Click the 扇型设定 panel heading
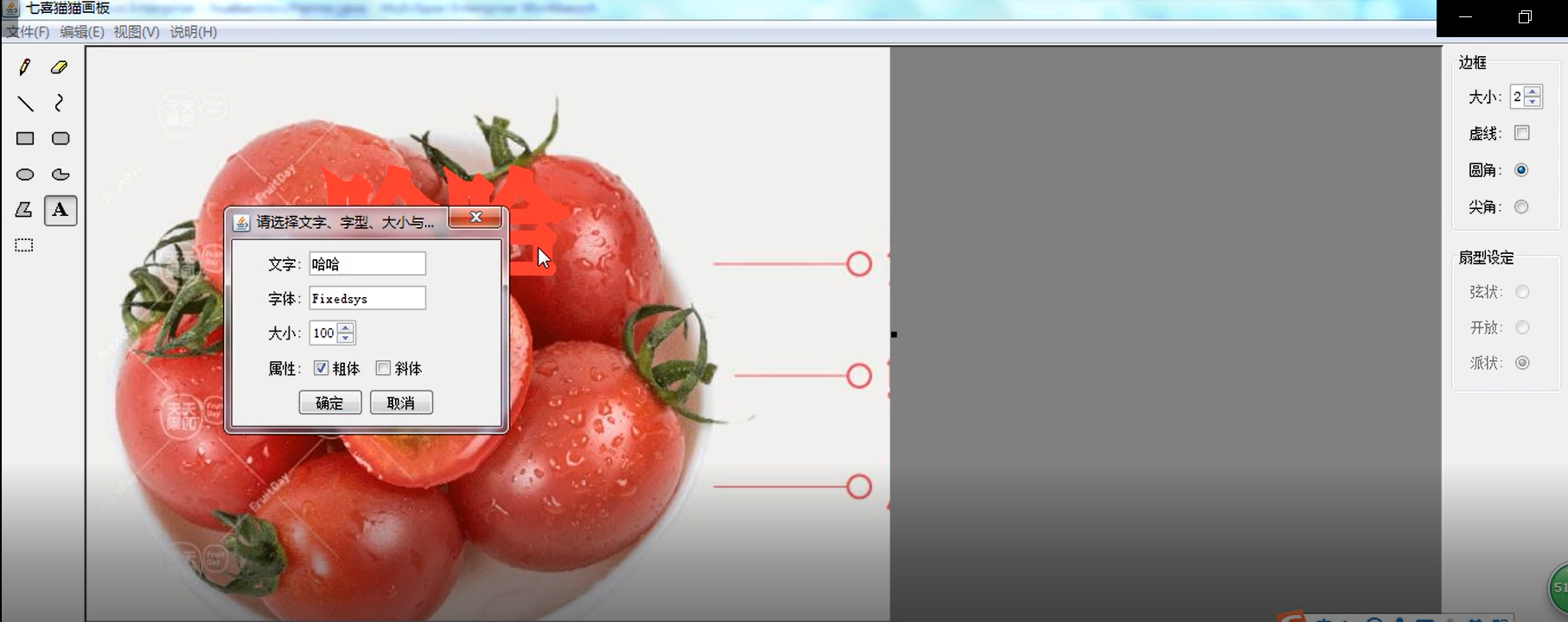 (1487, 257)
